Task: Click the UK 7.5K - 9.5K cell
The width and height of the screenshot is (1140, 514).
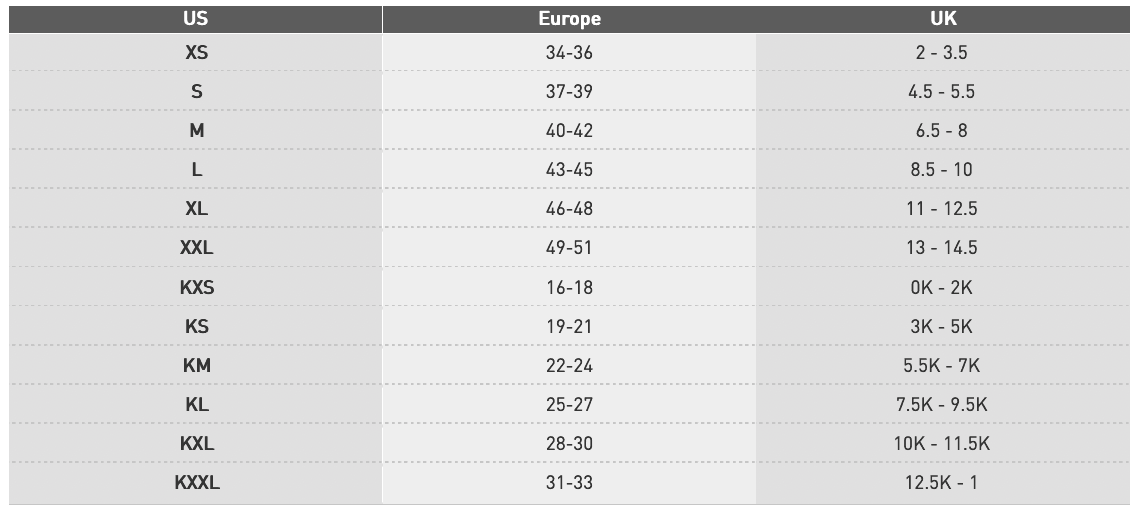Action: coord(943,404)
